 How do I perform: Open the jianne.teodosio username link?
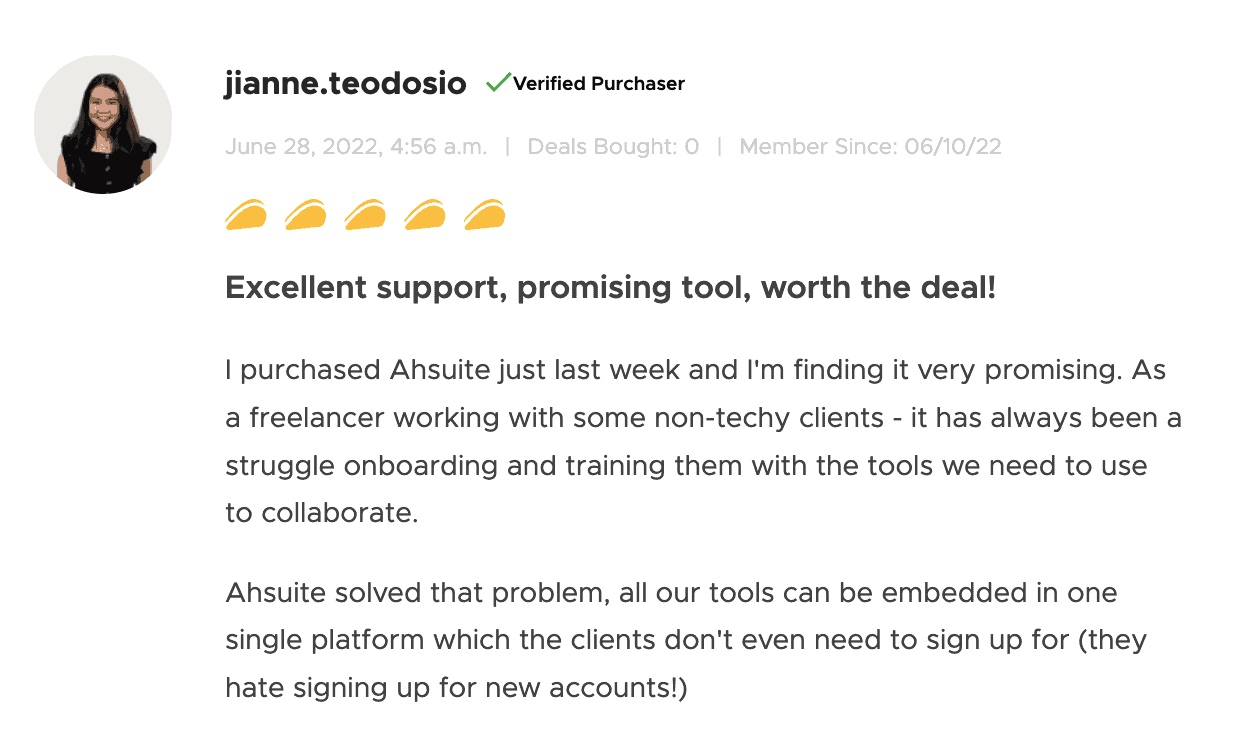pyautogui.click(x=345, y=84)
